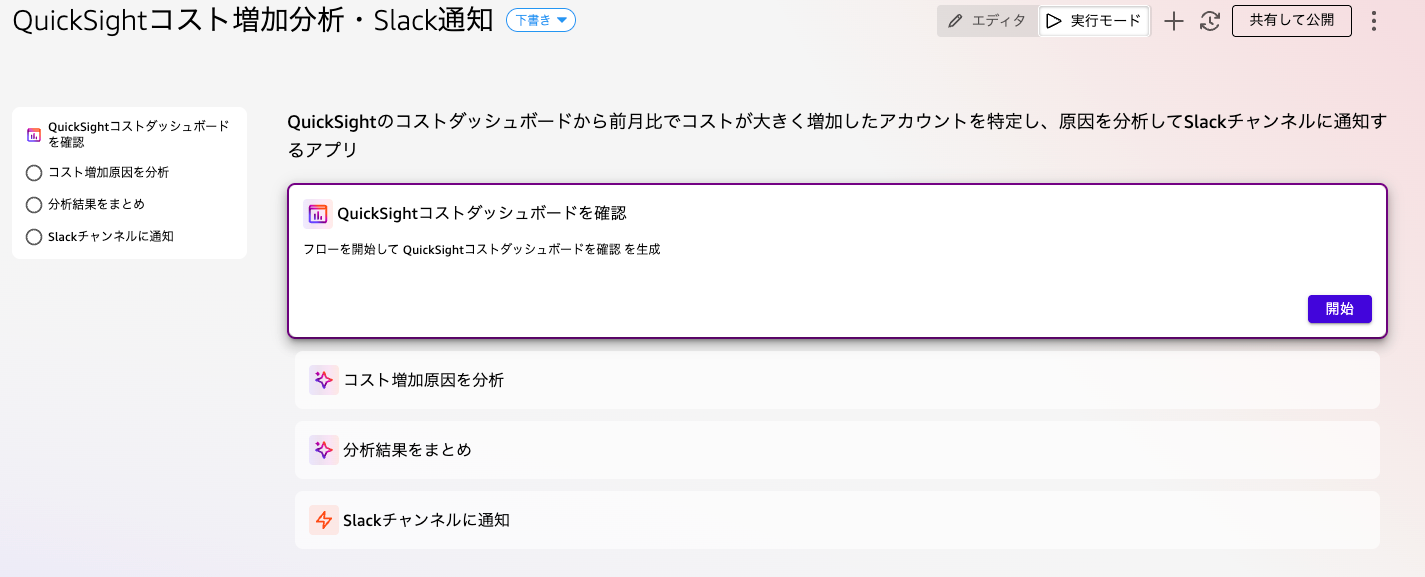Select the Slackチャンネルに通知 radio circle in the sidebar

tap(34, 237)
